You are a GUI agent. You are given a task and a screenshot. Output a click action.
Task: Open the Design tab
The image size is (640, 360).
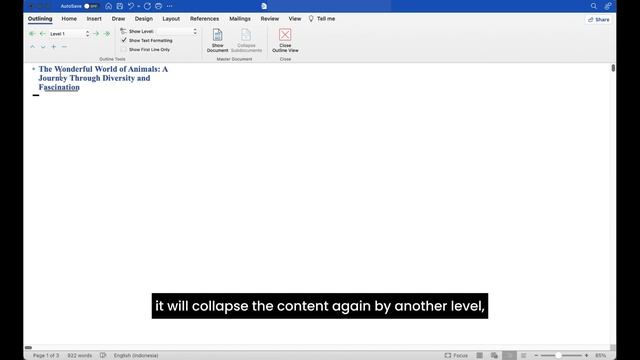point(144,19)
